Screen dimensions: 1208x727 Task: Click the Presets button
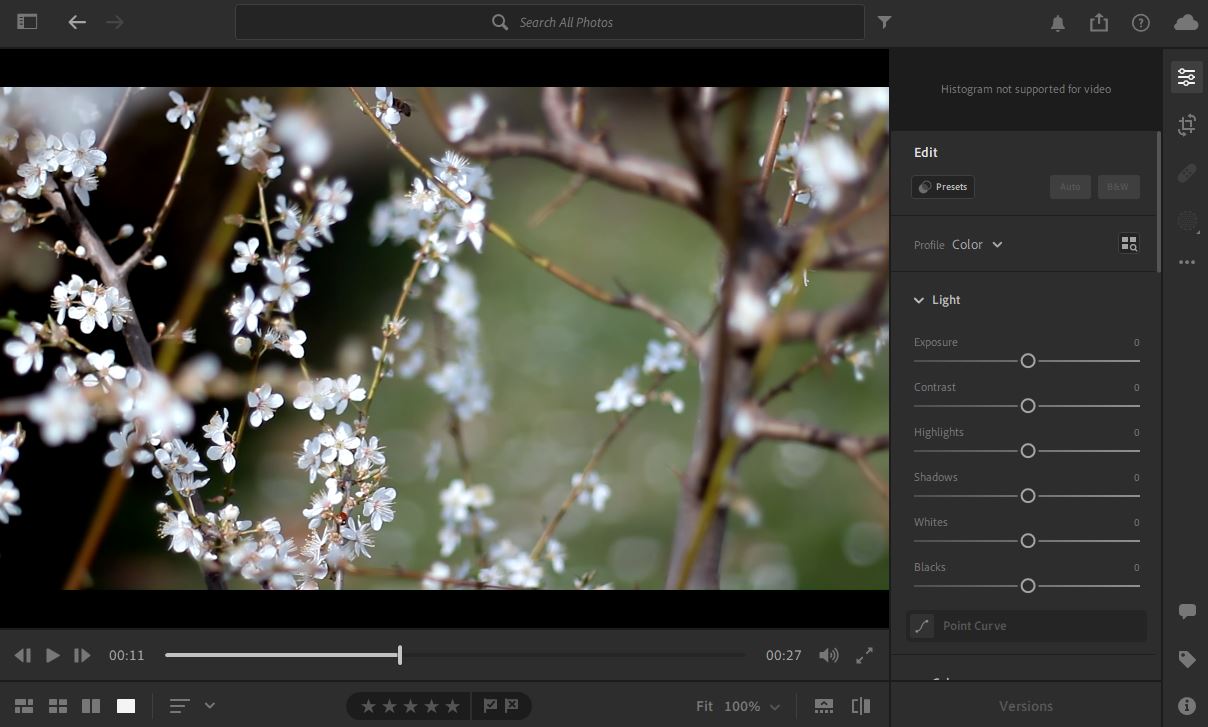(x=942, y=187)
